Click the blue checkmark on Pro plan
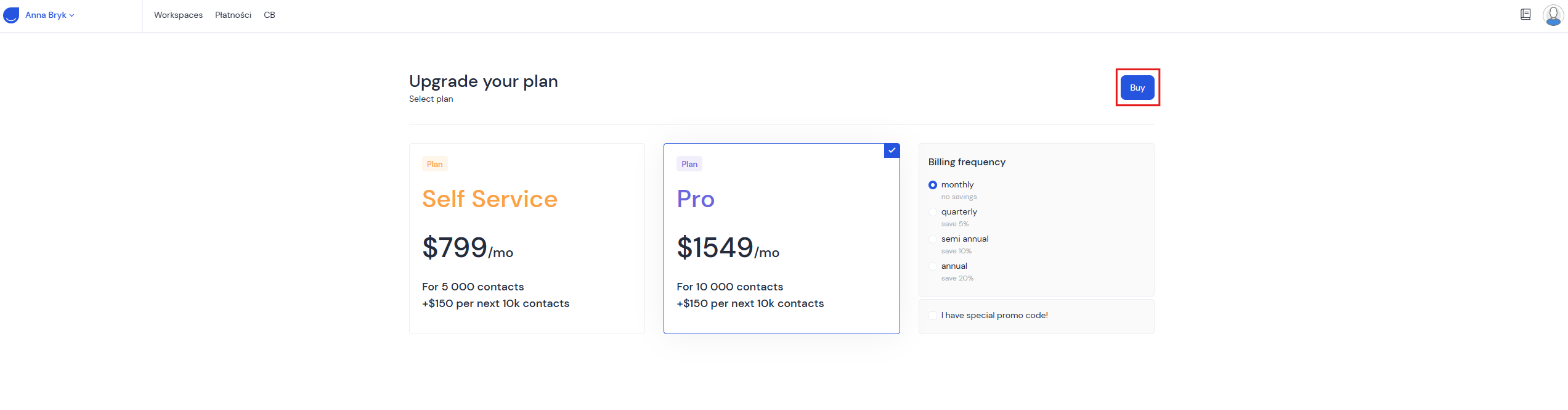 [x=892, y=150]
